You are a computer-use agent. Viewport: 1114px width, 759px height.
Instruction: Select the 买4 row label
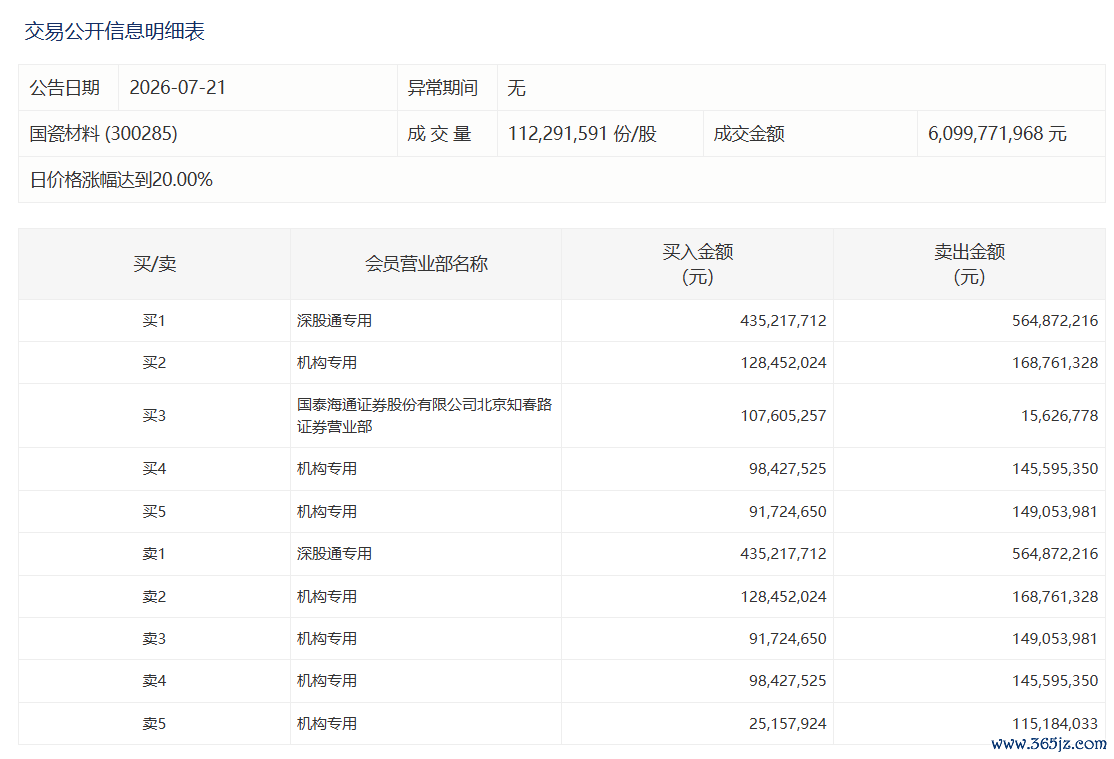[x=154, y=469]
